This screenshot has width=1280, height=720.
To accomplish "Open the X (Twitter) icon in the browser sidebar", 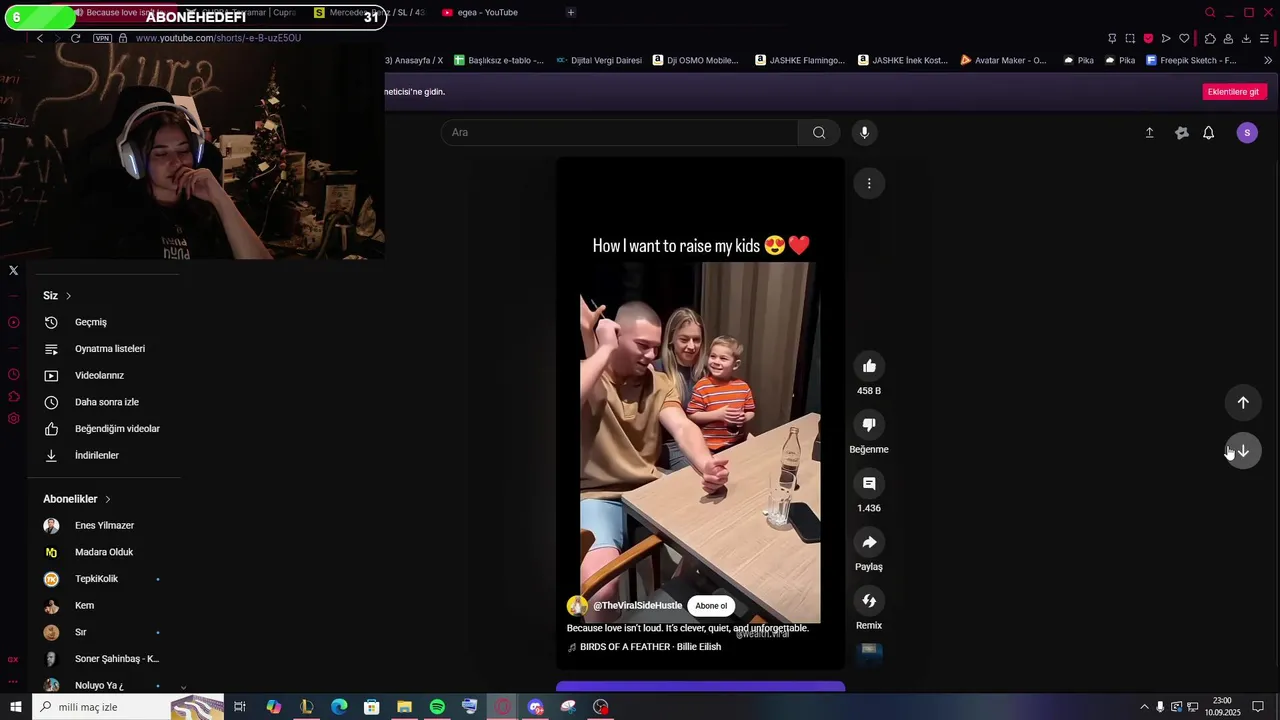I will coord(13,270).
